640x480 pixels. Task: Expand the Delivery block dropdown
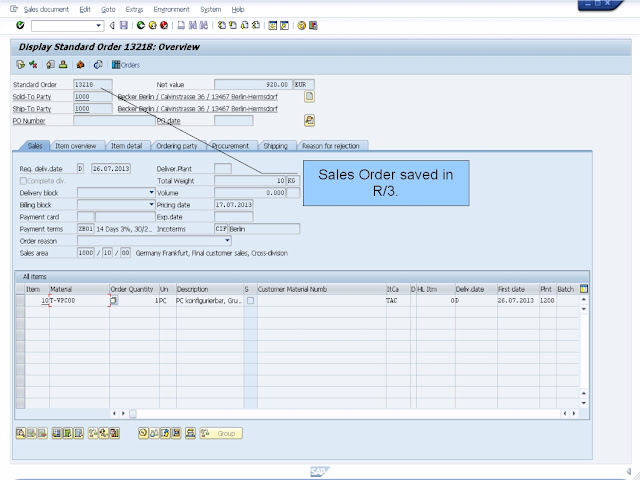[x=151, y=192]
